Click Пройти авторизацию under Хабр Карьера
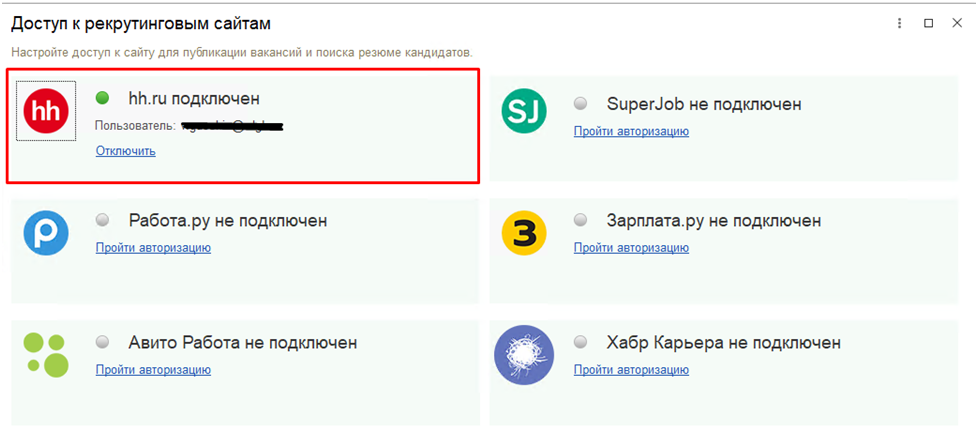The height and width of the screenshot is (435, 978). coord(631,369)
